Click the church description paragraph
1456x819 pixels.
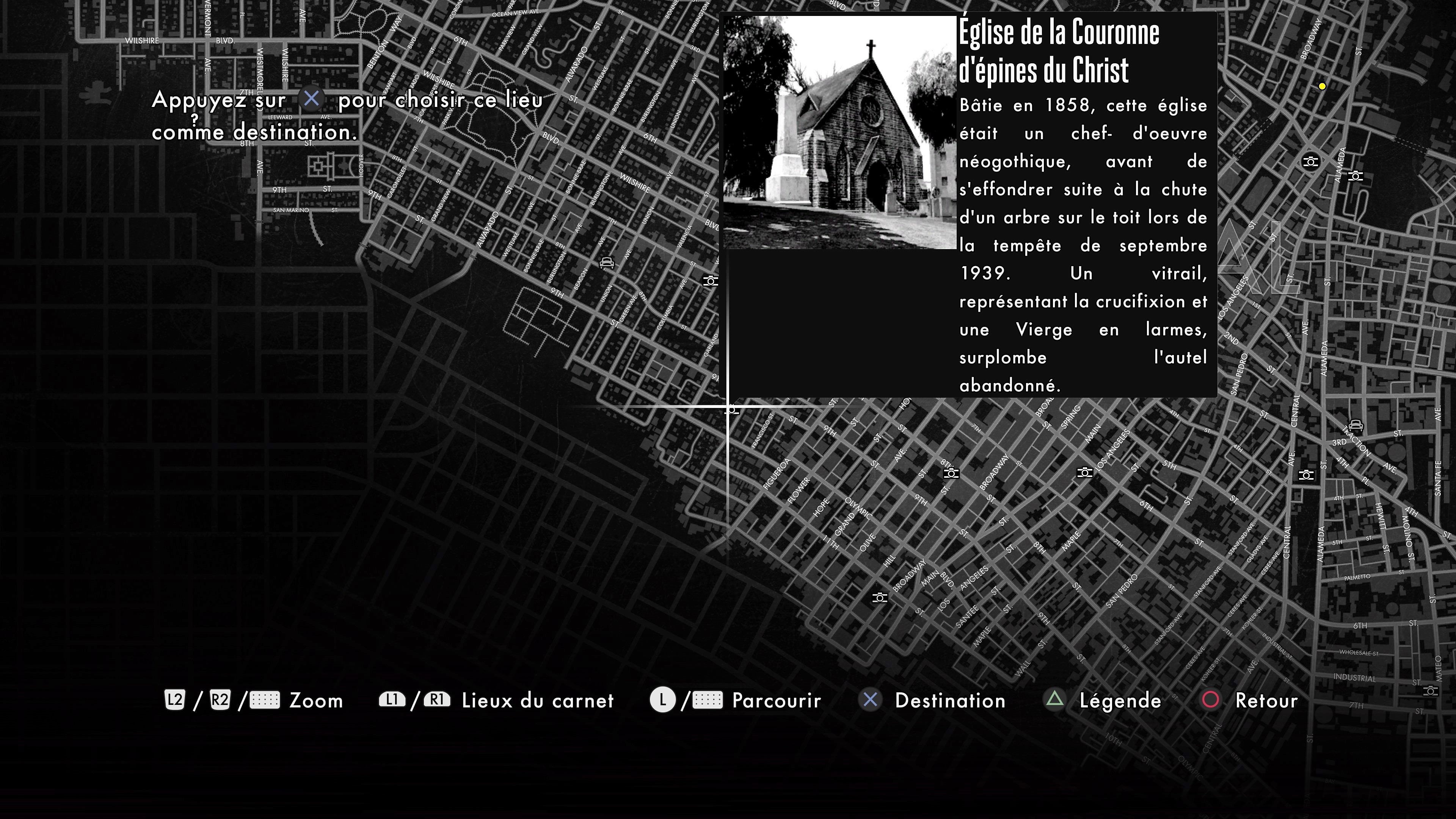(x=1083, y=245)
